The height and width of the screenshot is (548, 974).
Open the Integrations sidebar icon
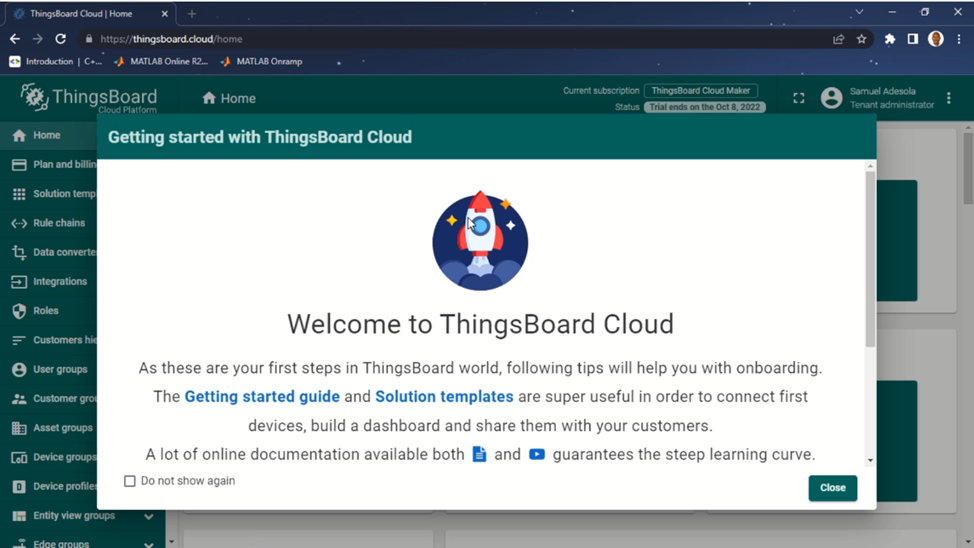tap(19, 281)
